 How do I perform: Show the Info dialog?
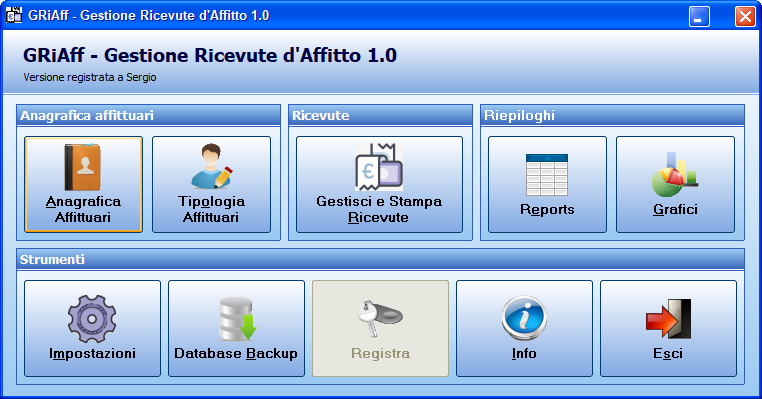[x=524, y=328]
